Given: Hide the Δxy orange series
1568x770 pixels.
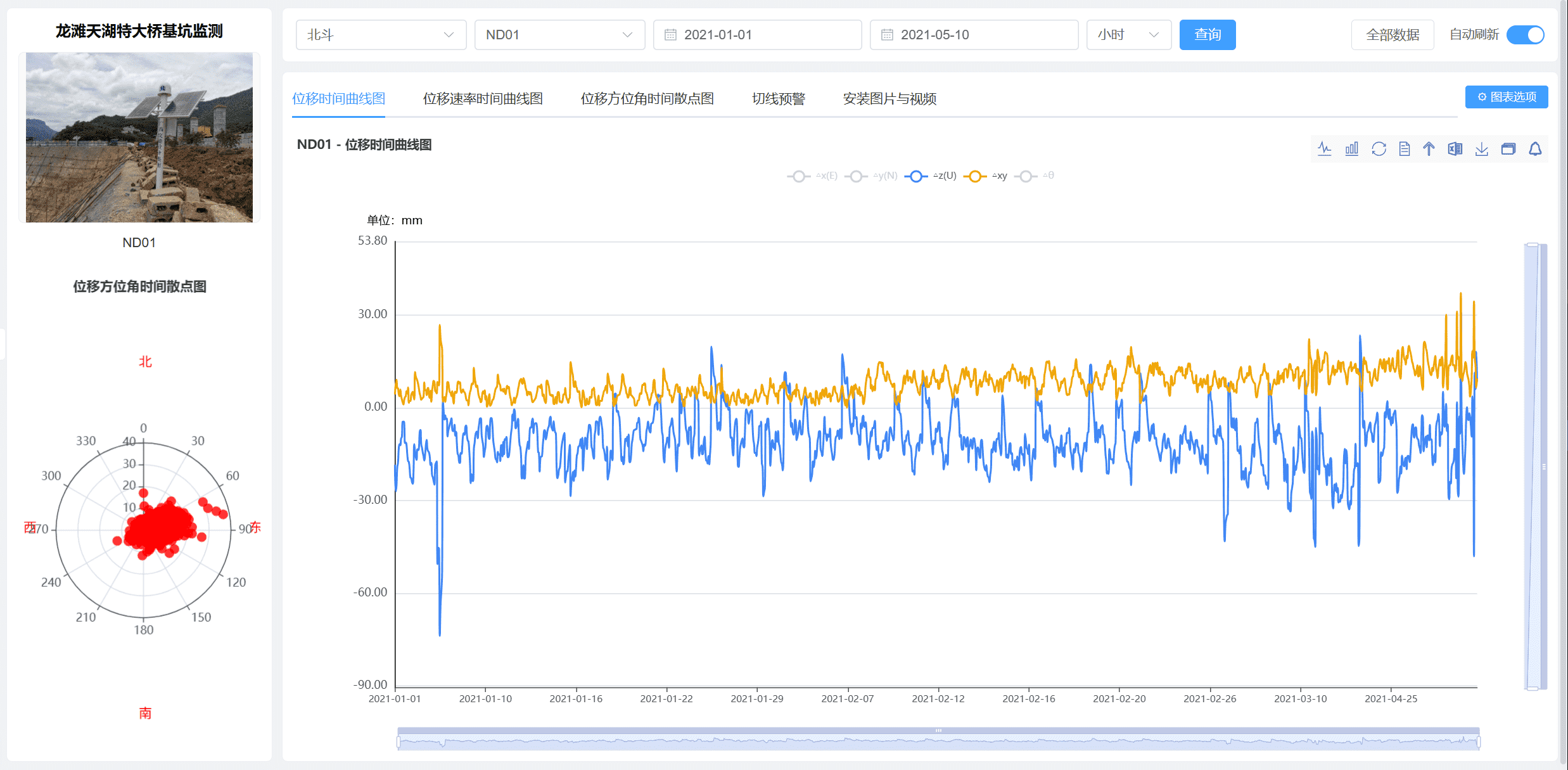Looking at the screenshot, I should [985, 176].
